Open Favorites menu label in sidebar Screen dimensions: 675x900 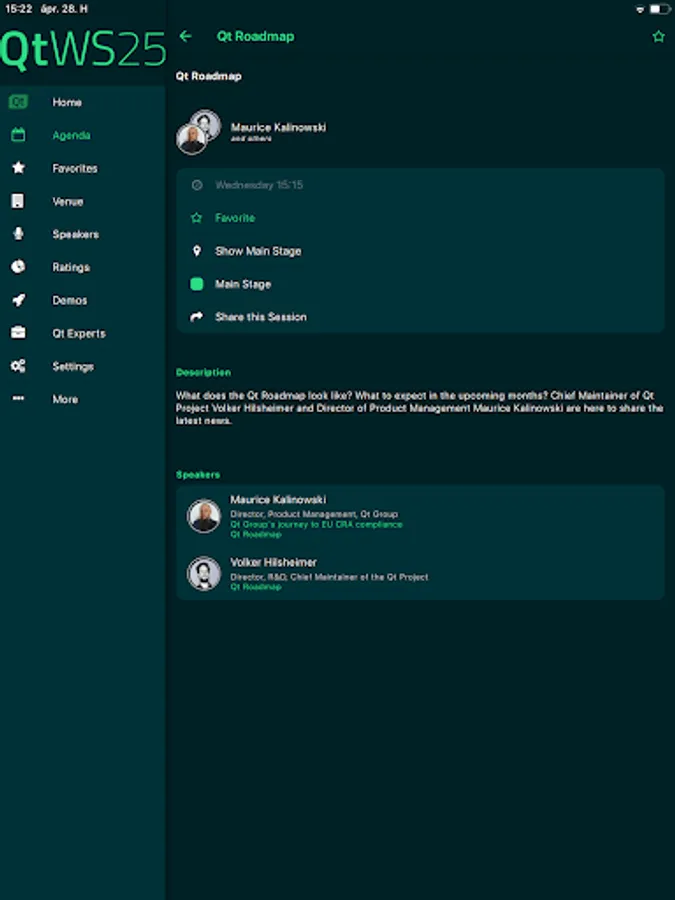click(75, 168)
